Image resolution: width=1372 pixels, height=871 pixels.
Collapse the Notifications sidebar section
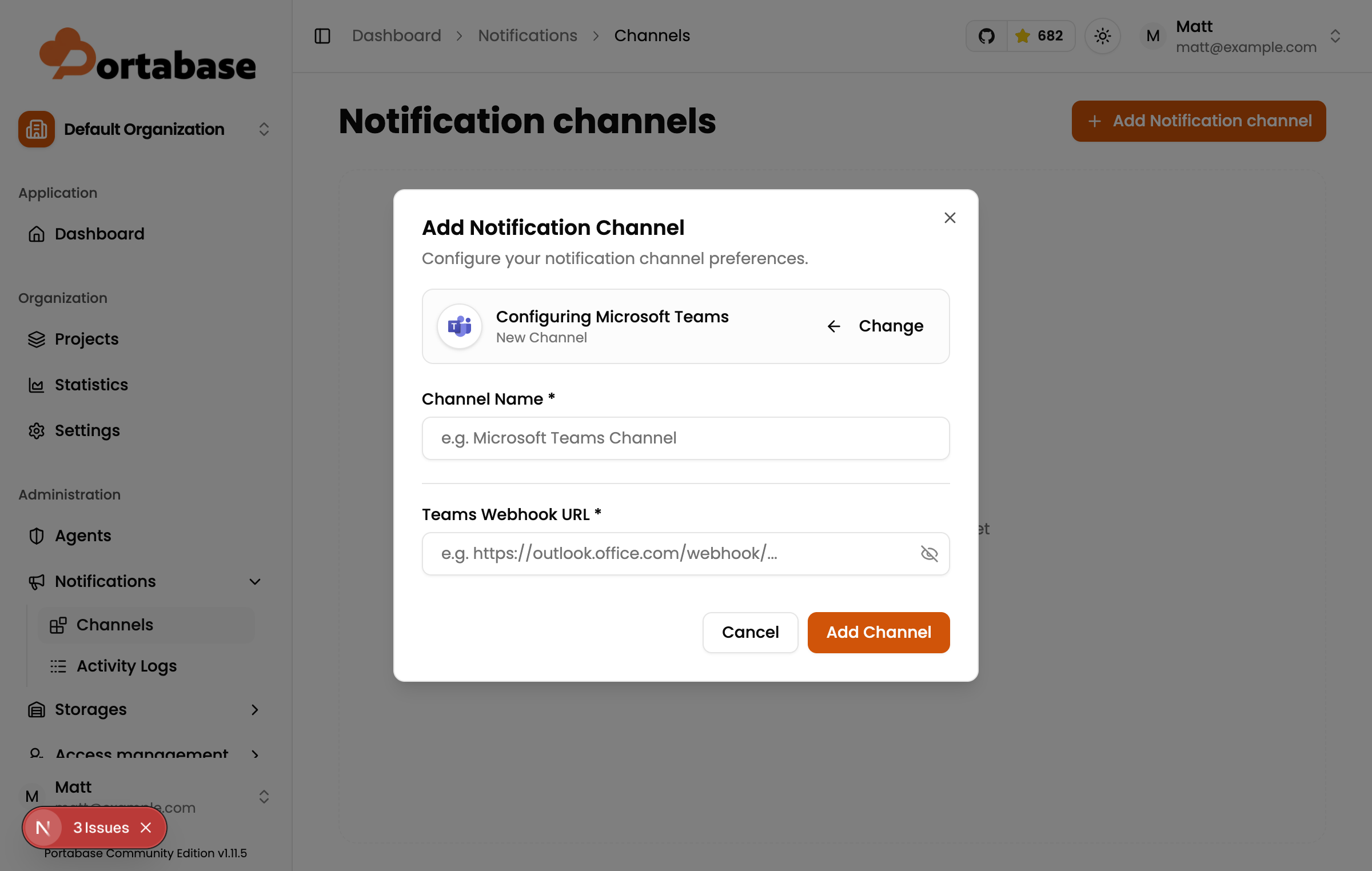[x=255, y=582]
